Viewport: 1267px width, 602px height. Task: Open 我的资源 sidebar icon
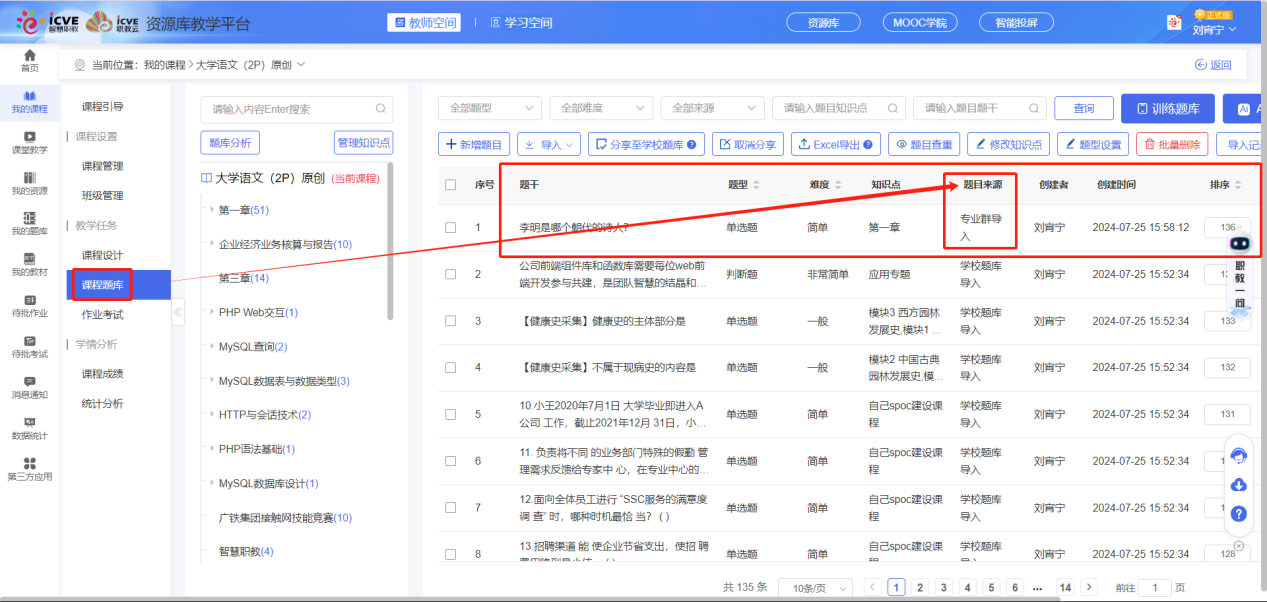click(29, 183)
